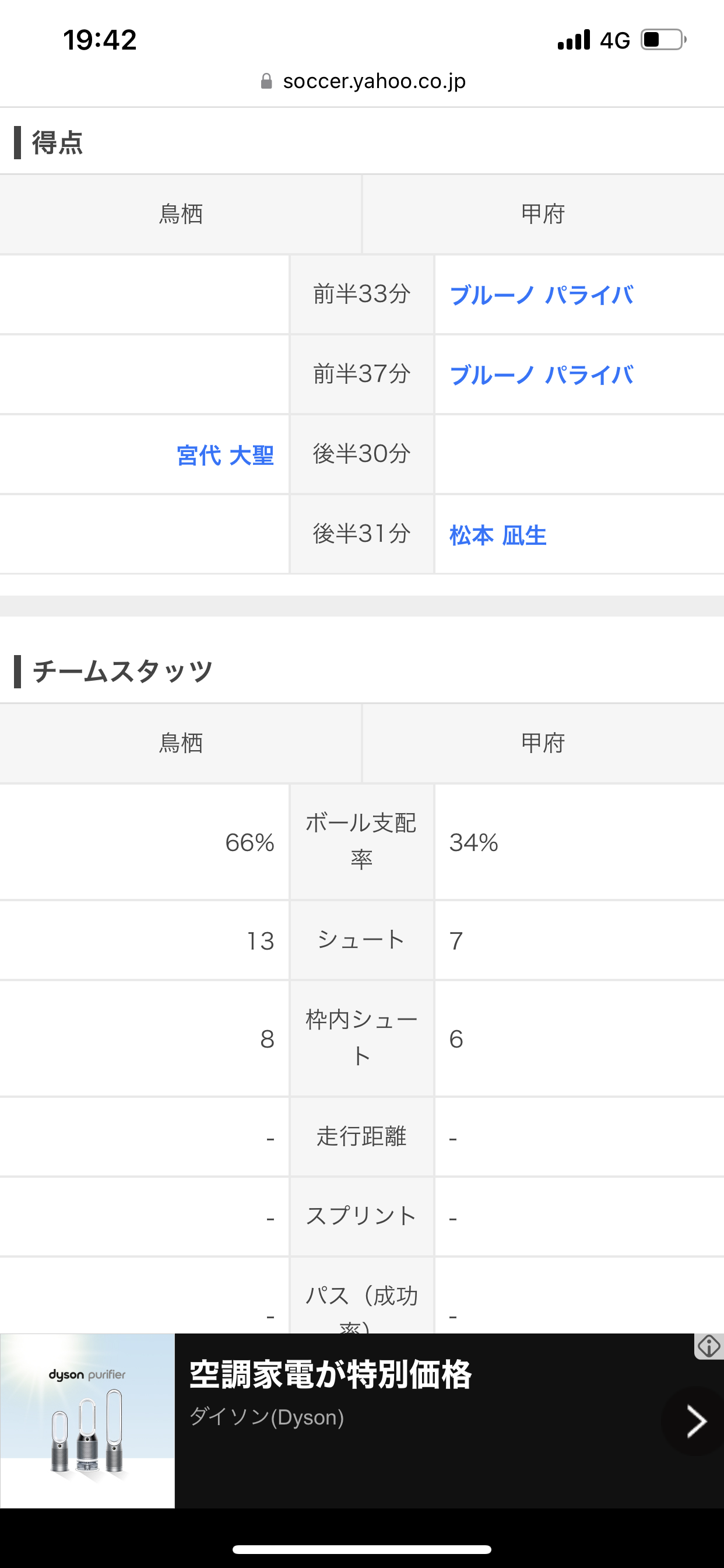Open the soccer.yahoo.co.jp address bar
Screen dimensions: 724x1568
pyautogui.click(x=374, y=81)
